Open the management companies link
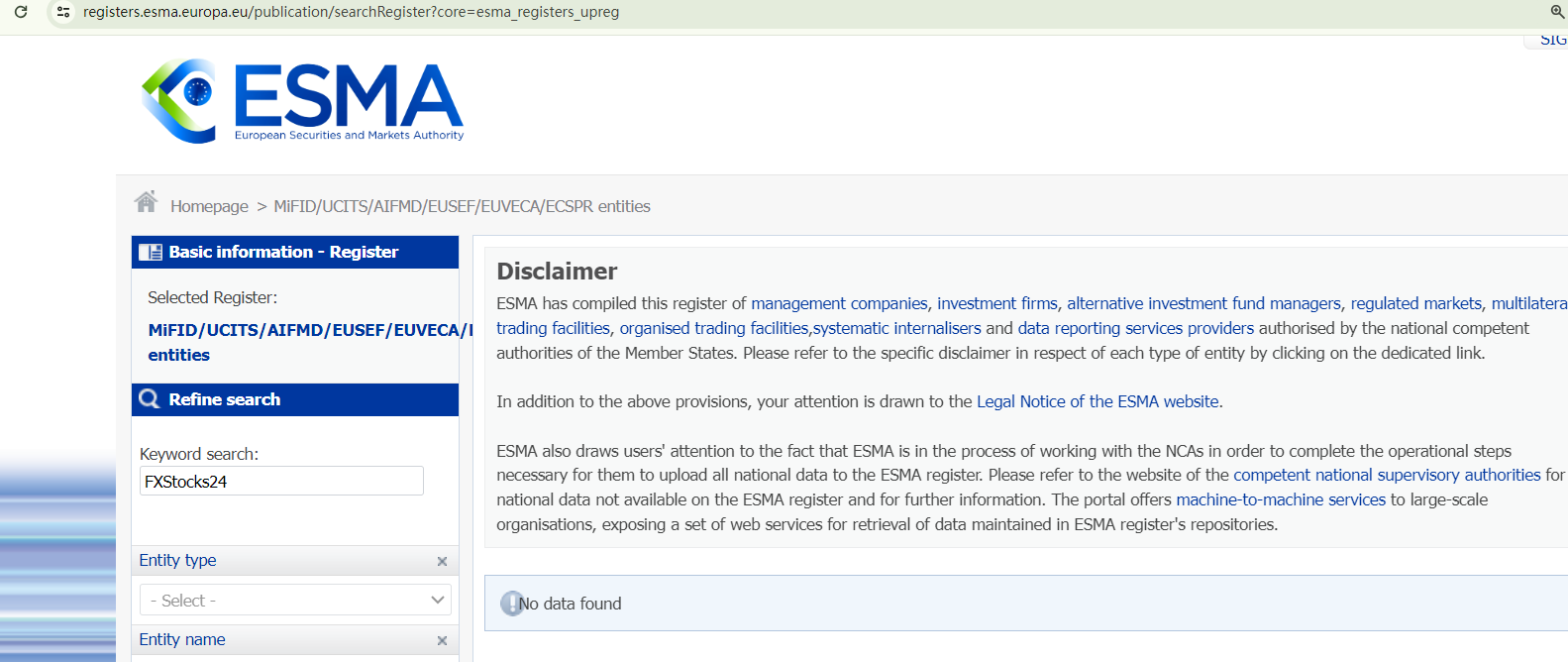The height and width of the screenshot is (662, 1568). click(839, 303)
